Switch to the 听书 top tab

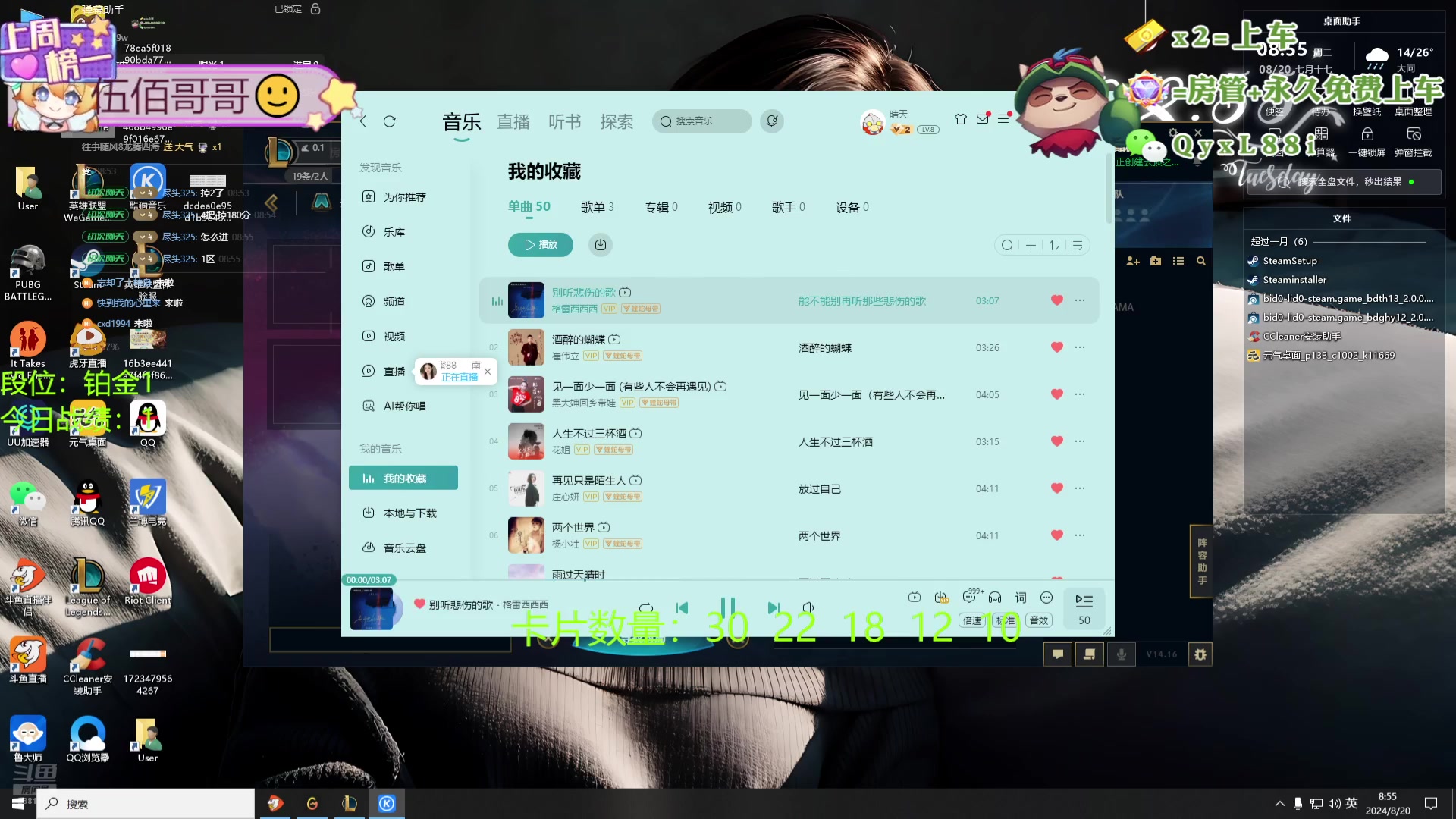coord(565,122)
